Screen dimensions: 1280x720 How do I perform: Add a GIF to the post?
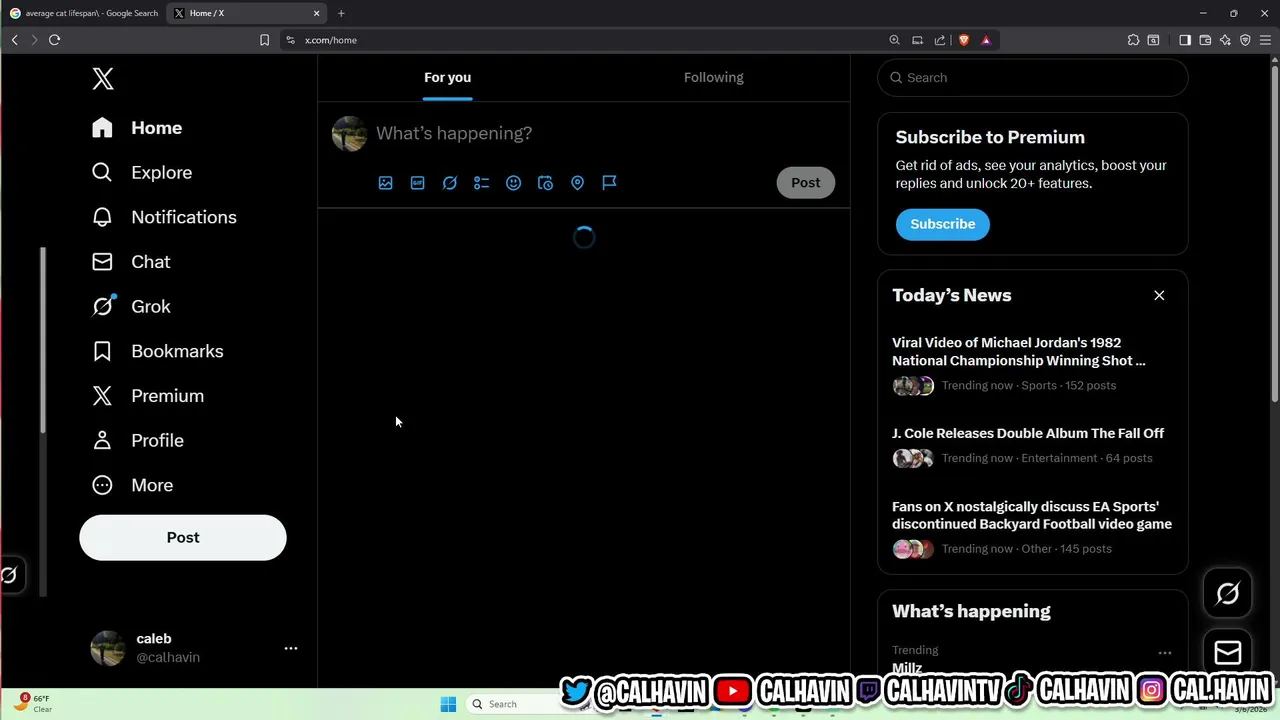(x=418, y=183)
